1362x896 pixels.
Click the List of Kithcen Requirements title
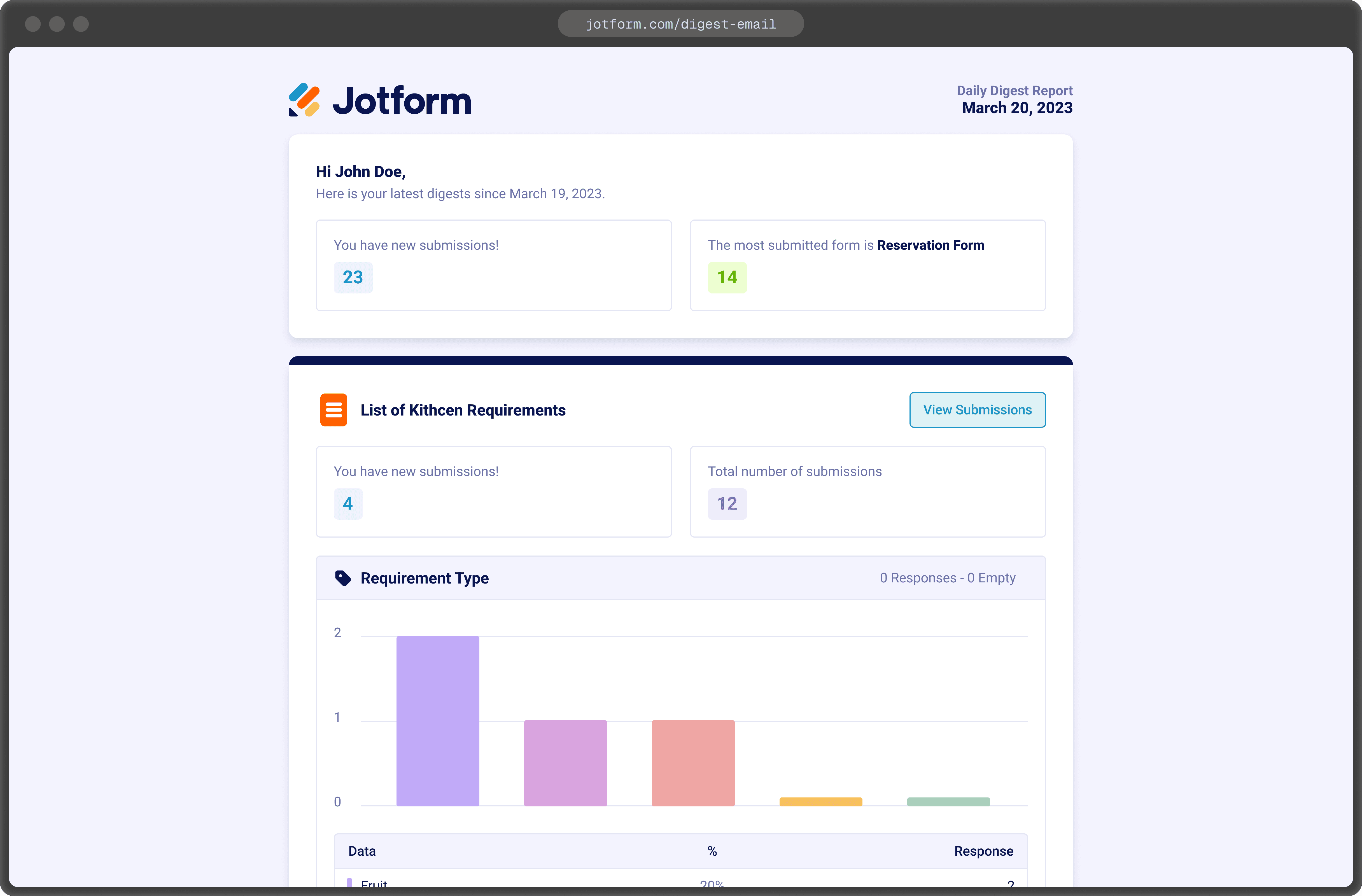pyautogui.click(x=463, y=410)
